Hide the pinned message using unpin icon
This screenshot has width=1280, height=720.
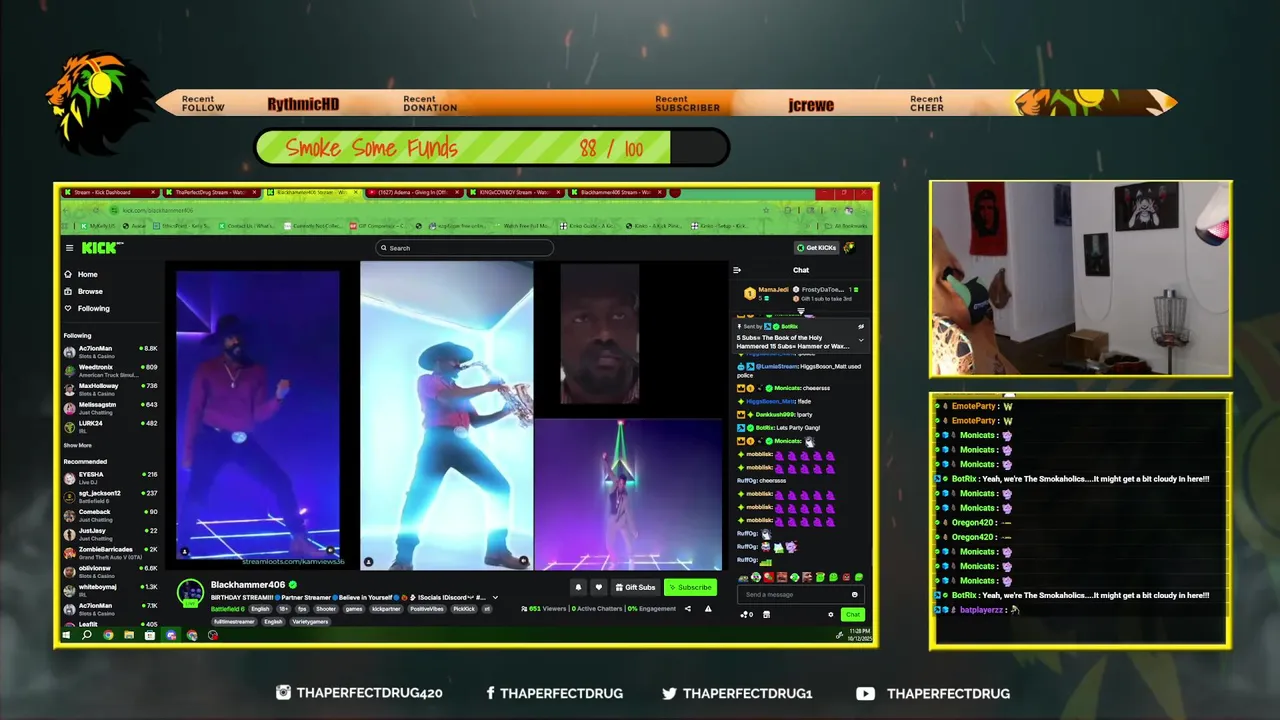click(861, 327)
